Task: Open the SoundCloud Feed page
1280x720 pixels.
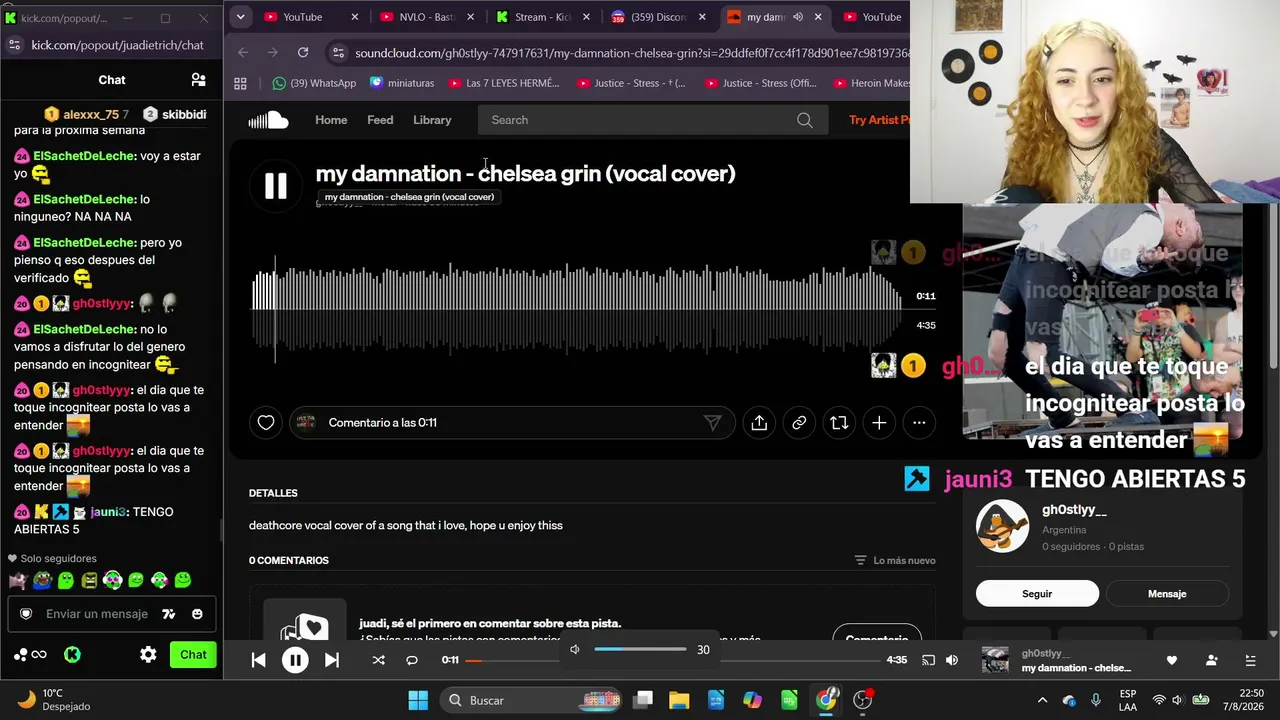Action: click(380, 120)
